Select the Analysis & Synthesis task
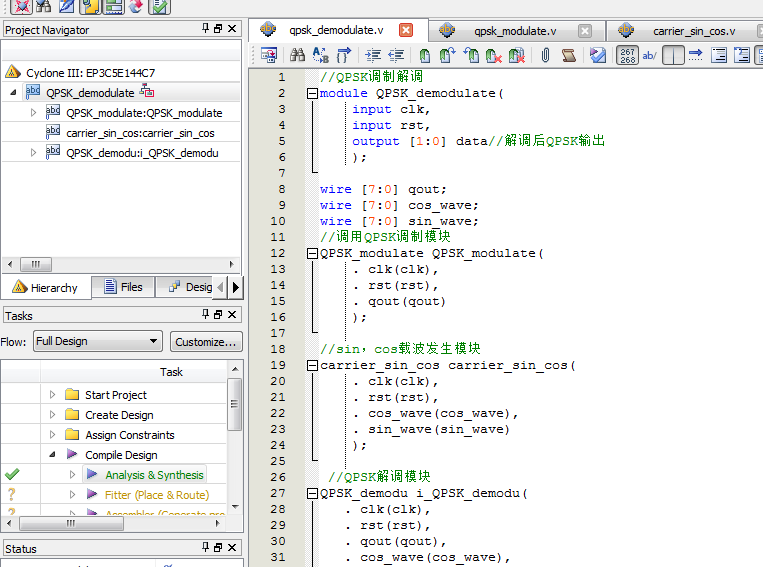 (x=154, y=475)
